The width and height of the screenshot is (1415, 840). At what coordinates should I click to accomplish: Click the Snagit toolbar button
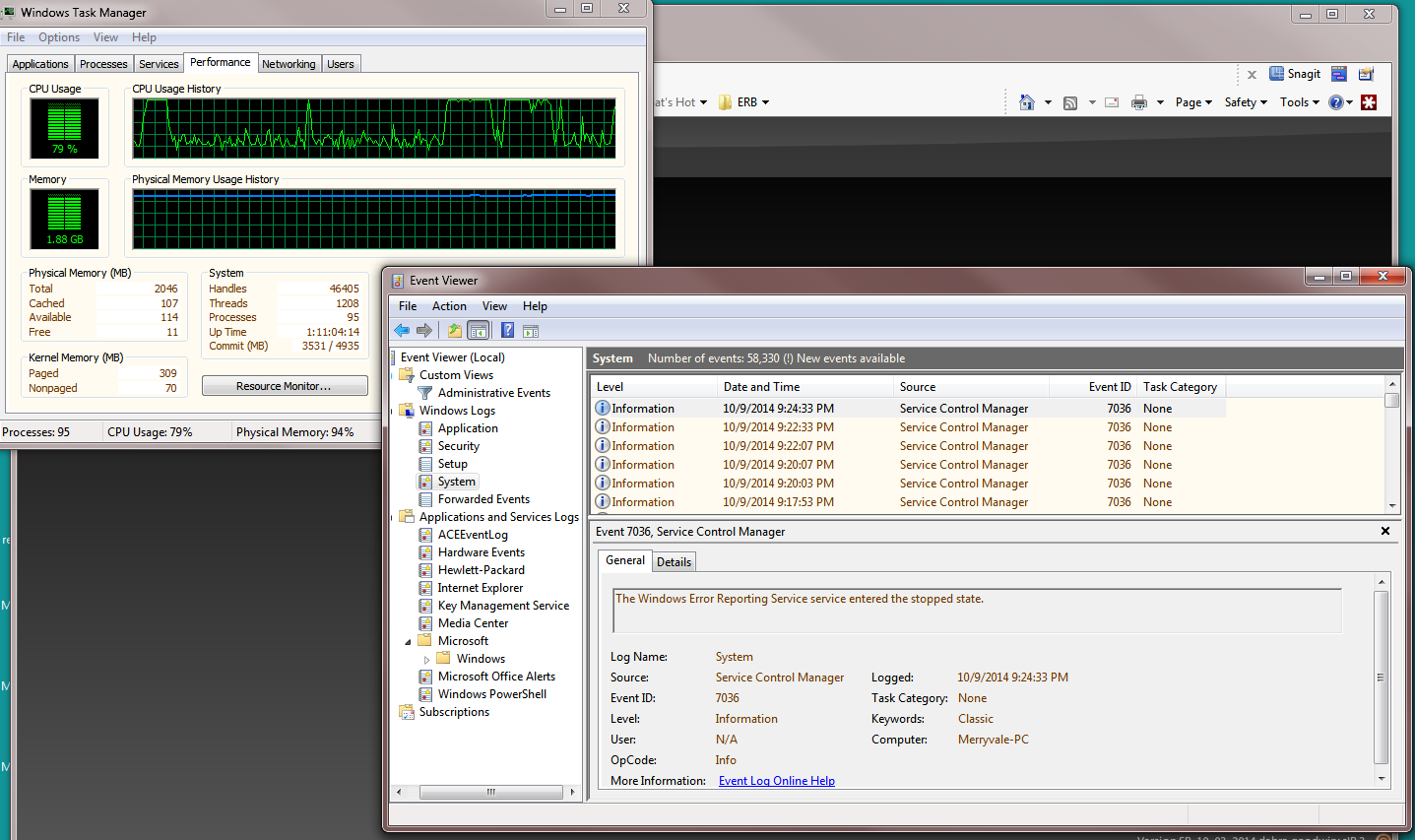tap(1295, 74)
